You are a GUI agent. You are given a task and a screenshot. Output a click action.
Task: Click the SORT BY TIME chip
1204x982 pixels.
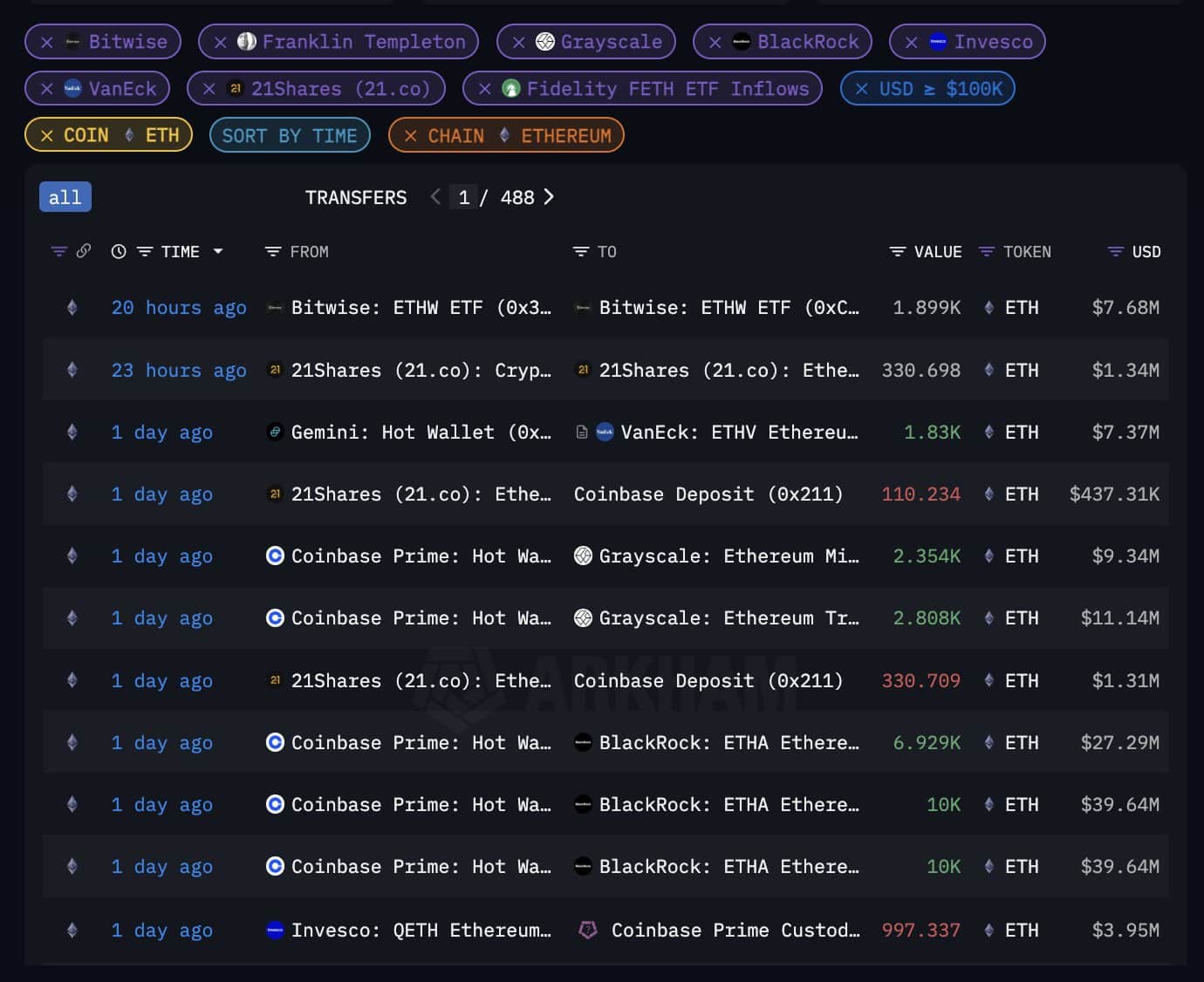[x=290, y=136]
